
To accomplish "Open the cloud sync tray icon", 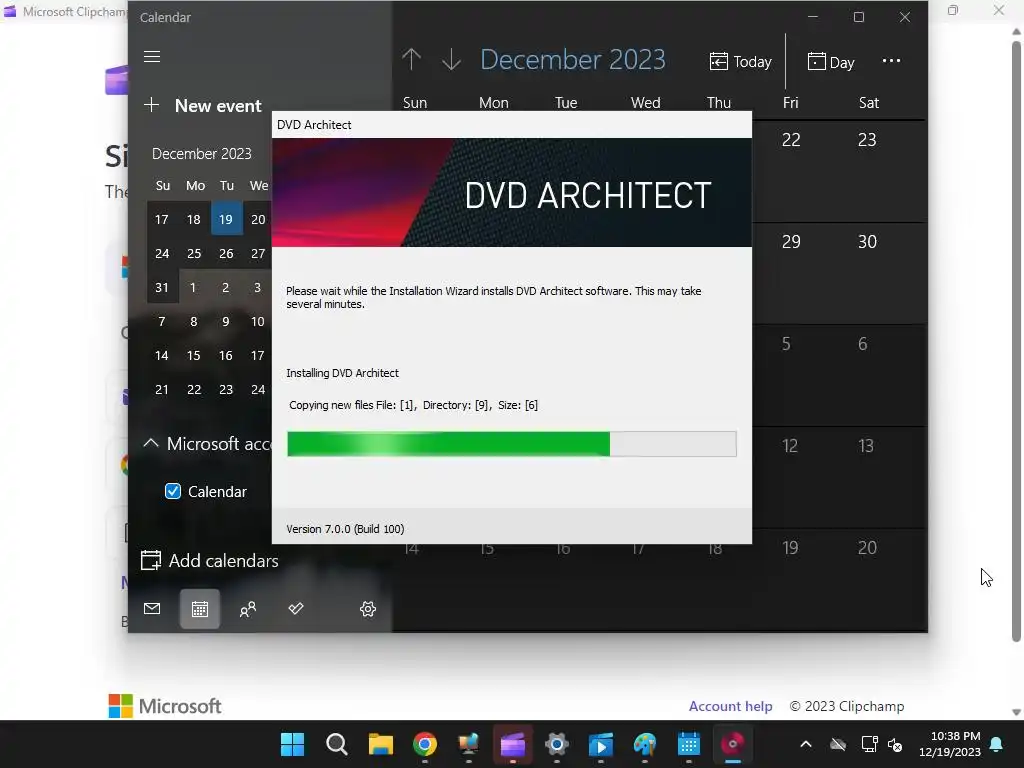I will pos(838,744).
